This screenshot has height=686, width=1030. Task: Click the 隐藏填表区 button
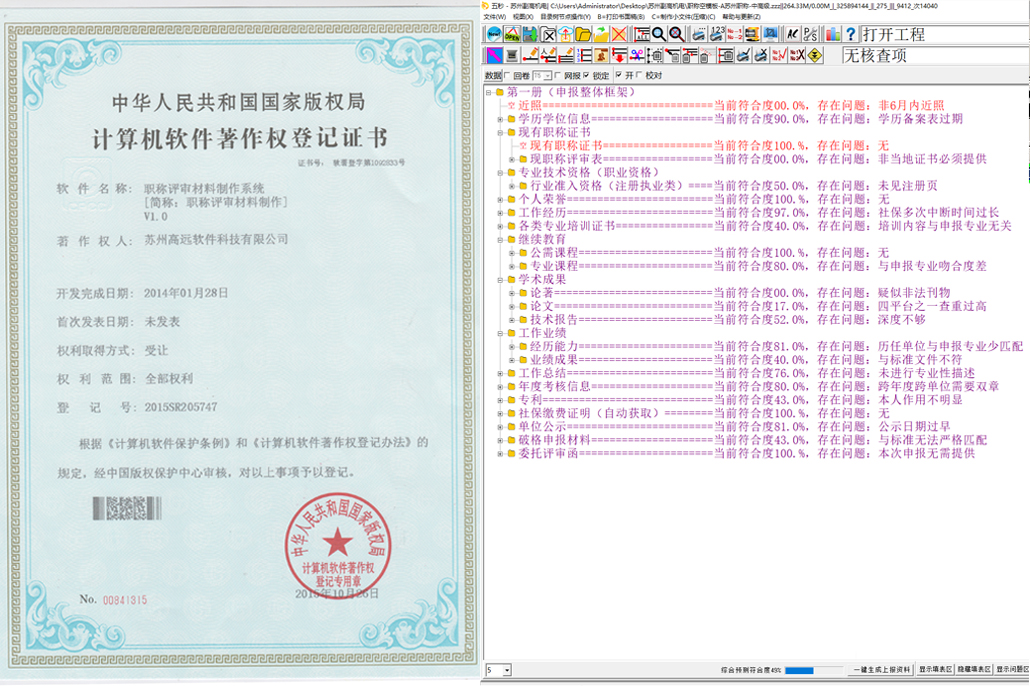tap(974, 670)
